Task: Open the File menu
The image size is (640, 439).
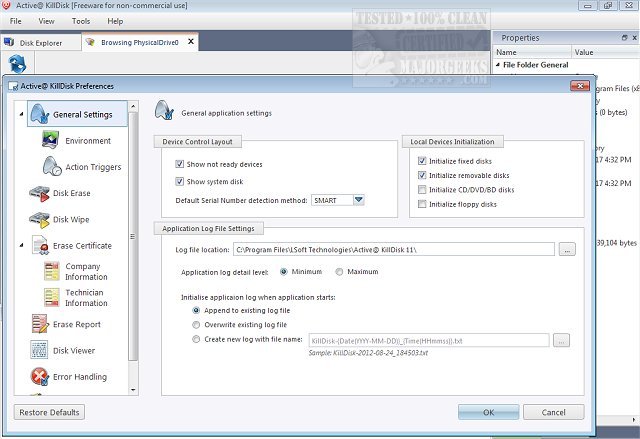Action: point(16,21)
